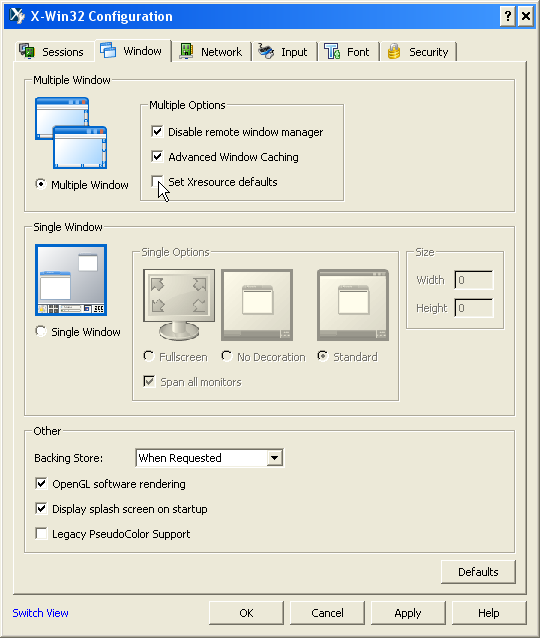Screen dimensions: 540x638
Task: Click the Fullscreen monitor image
Action: tap(179, 304)
